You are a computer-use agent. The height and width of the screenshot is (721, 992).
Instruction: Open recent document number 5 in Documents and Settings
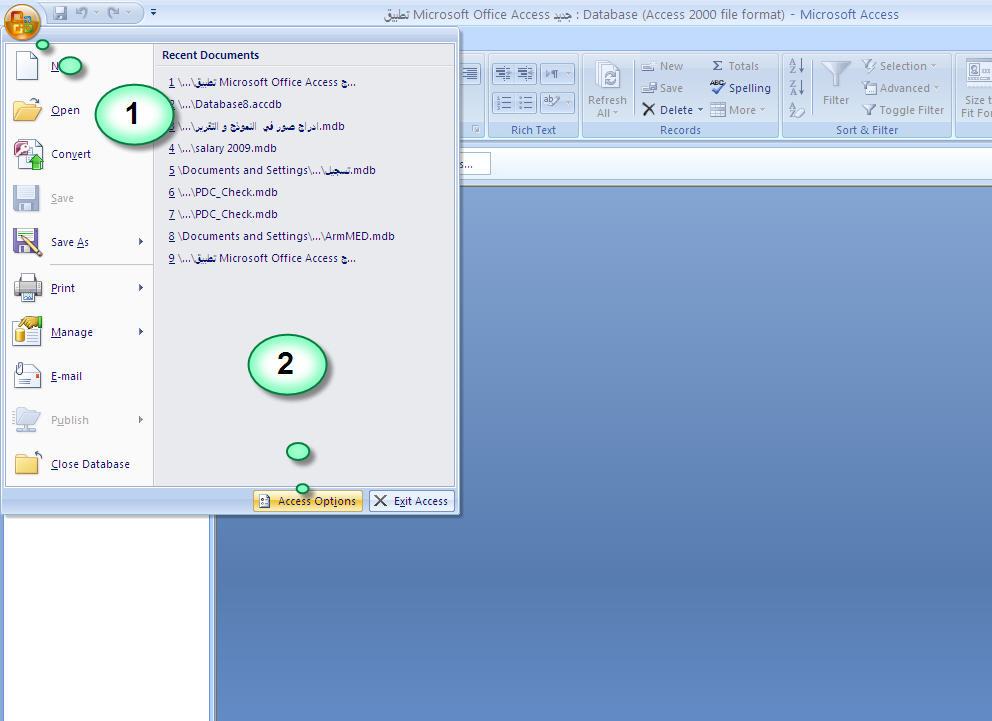click(272, 170)
